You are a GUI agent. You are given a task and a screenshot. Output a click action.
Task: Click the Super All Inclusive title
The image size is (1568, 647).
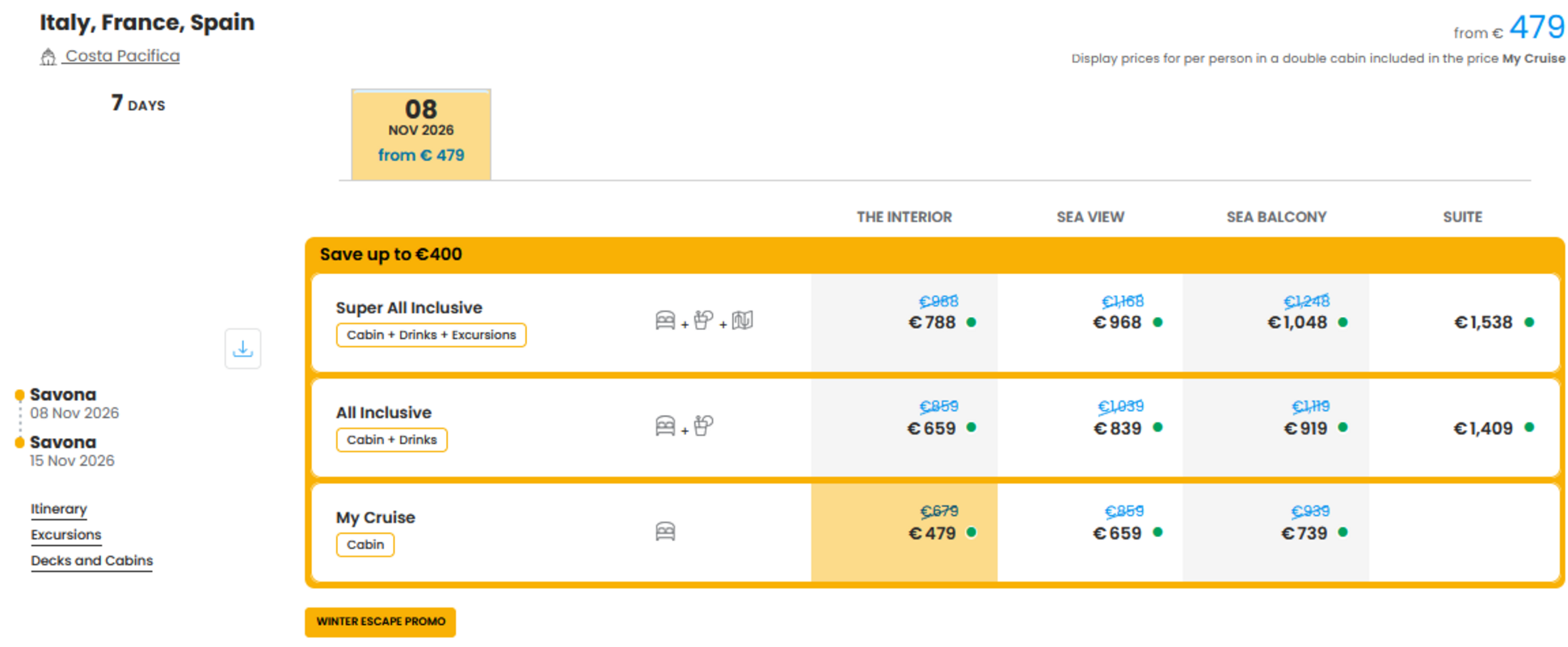pyautogui.click(x=409, y=307)
